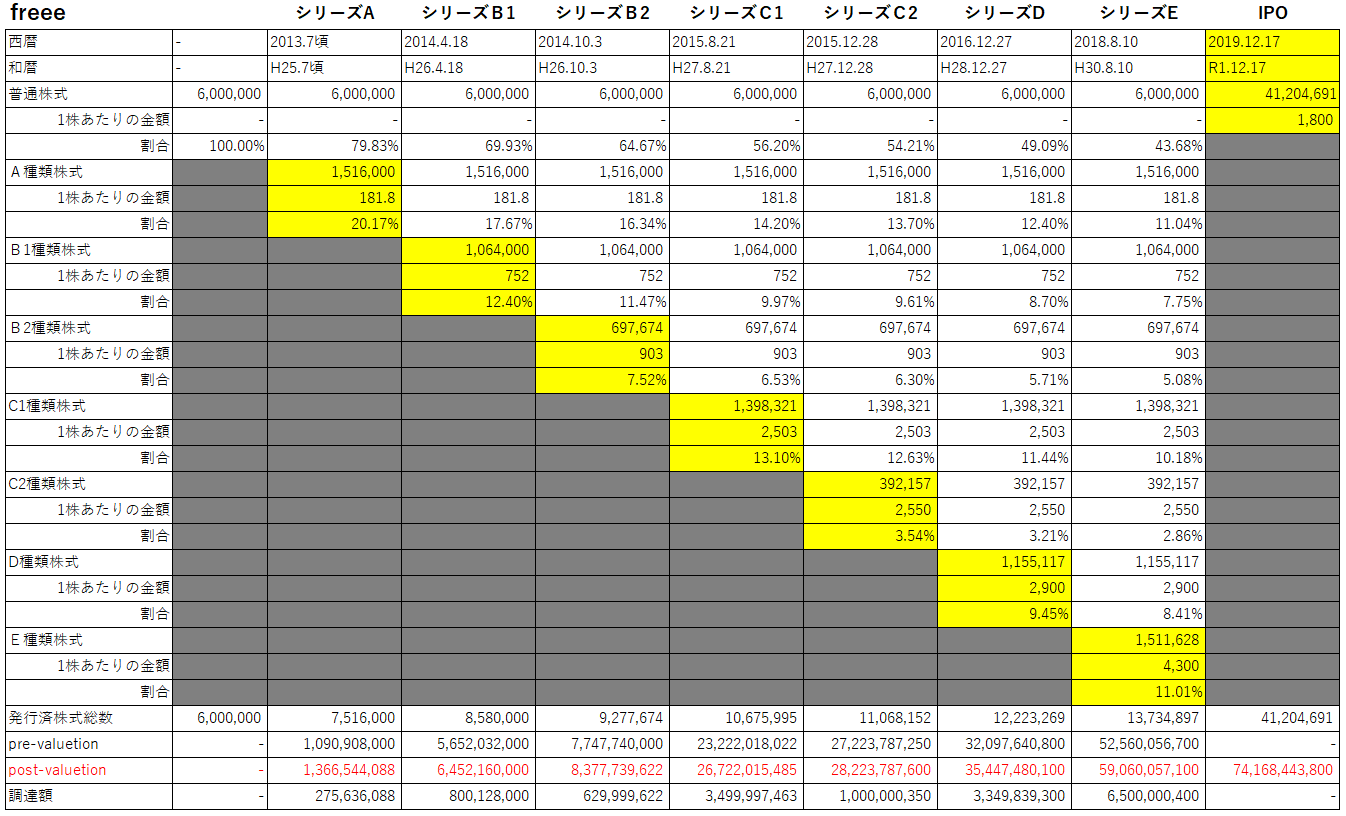The width and height of the screenshot is (1346, 816).
Task: Select the 7.75% cell
Action: [x=1138, y=303]
